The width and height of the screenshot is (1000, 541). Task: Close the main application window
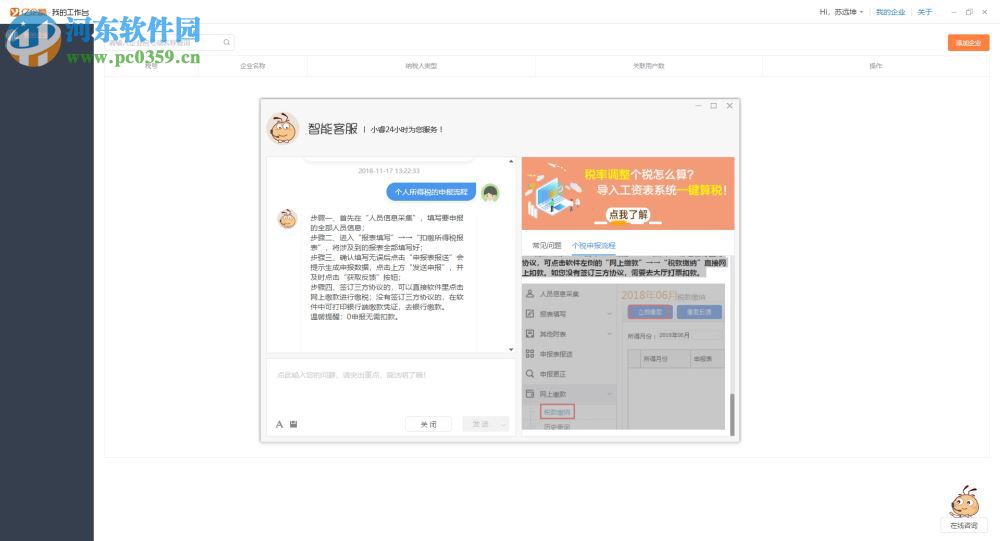pyautogui.click(x=985, y=12)
